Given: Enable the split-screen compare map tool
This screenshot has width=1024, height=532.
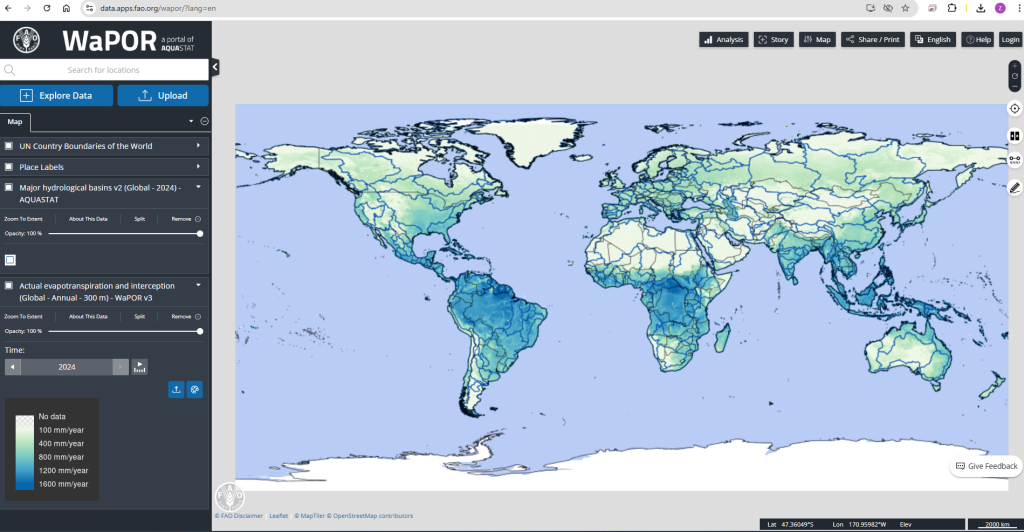Looking at the screenshot, I should click(x=1014, y=136).
